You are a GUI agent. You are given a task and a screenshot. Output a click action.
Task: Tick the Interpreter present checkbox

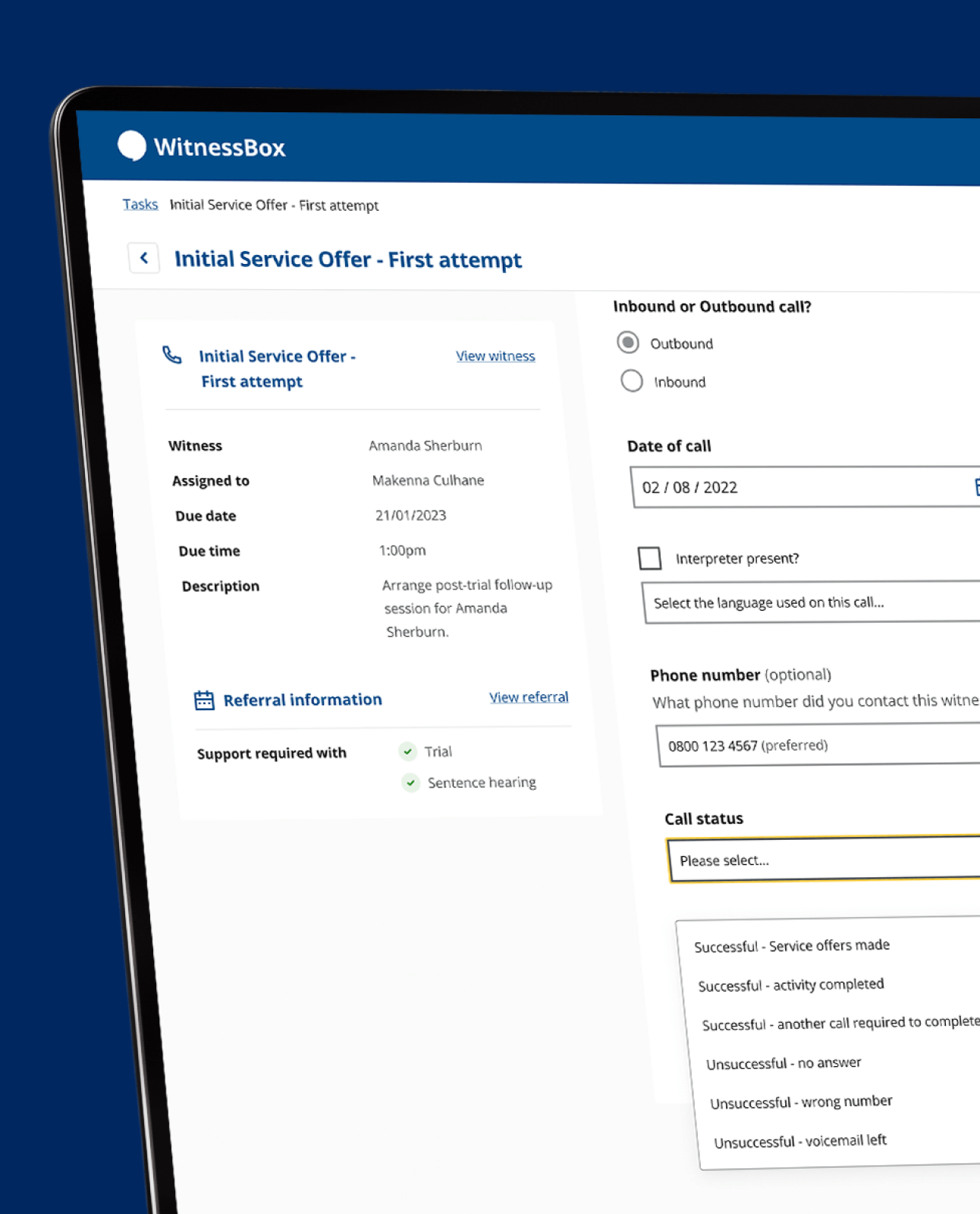pos(650,558)
